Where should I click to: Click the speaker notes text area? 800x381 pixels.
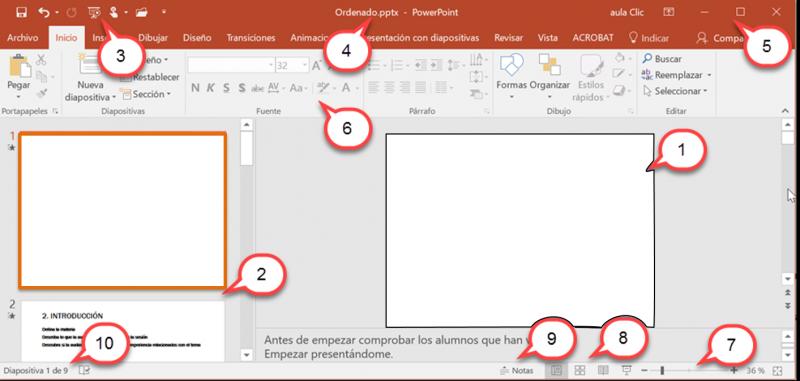(x=393, y=346)
